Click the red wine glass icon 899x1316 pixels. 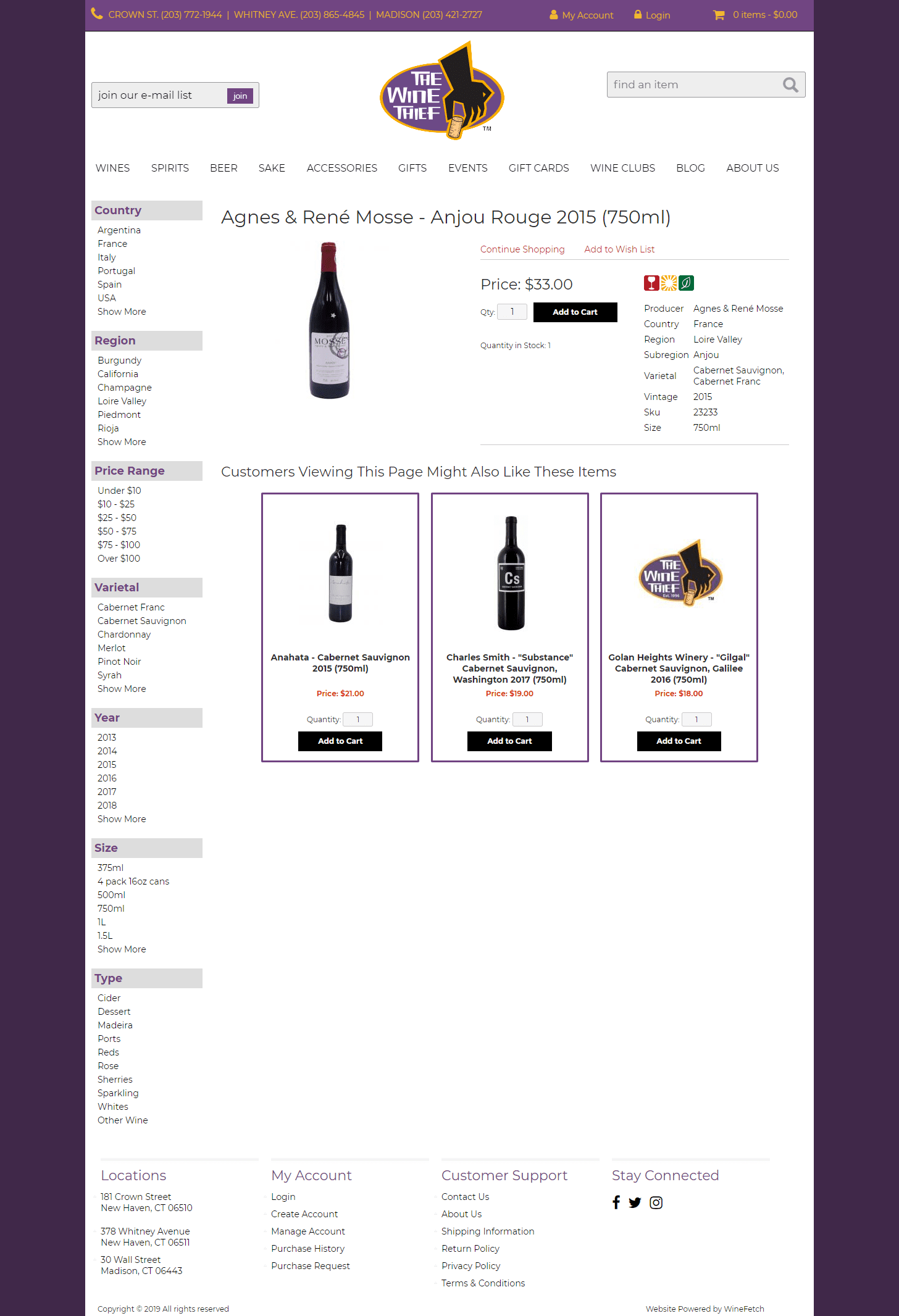tap(651, 283)
